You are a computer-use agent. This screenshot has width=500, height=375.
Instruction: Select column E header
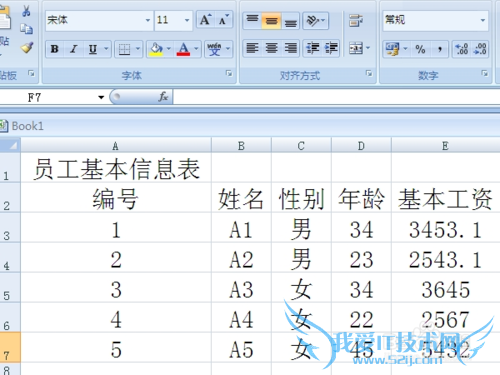coord(446,146)
